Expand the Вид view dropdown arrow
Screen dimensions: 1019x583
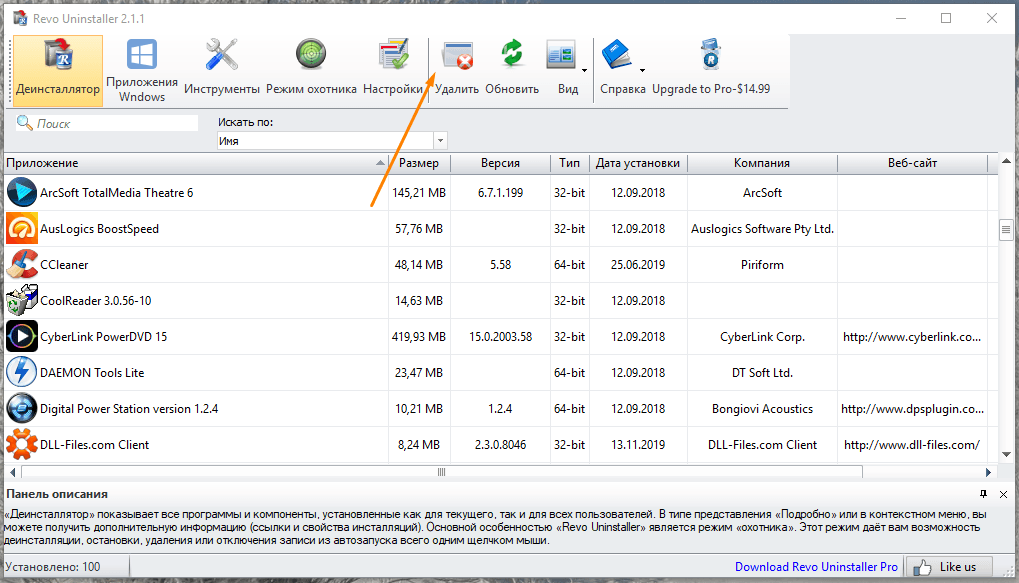(x=584, y=71)
